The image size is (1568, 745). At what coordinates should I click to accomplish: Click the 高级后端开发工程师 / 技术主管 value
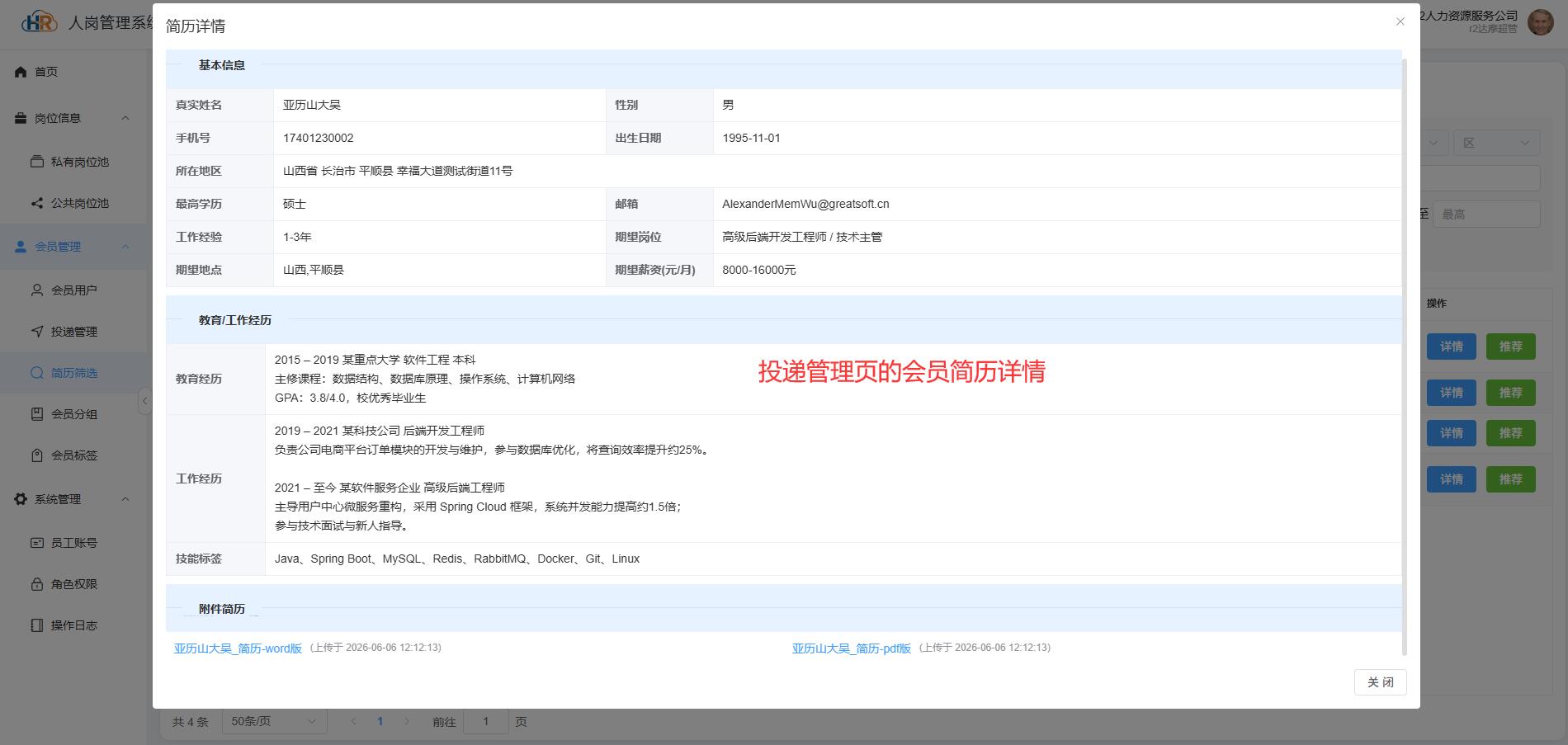pyautogui.click(x=802, y=237)
